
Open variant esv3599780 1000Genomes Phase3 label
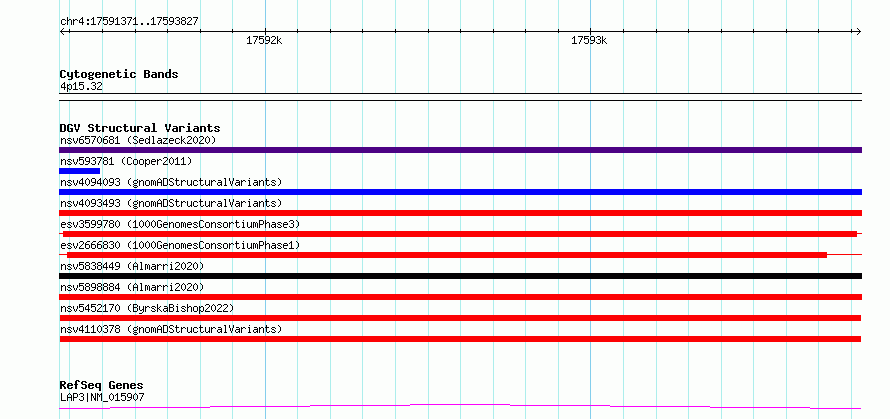point(180,224)
